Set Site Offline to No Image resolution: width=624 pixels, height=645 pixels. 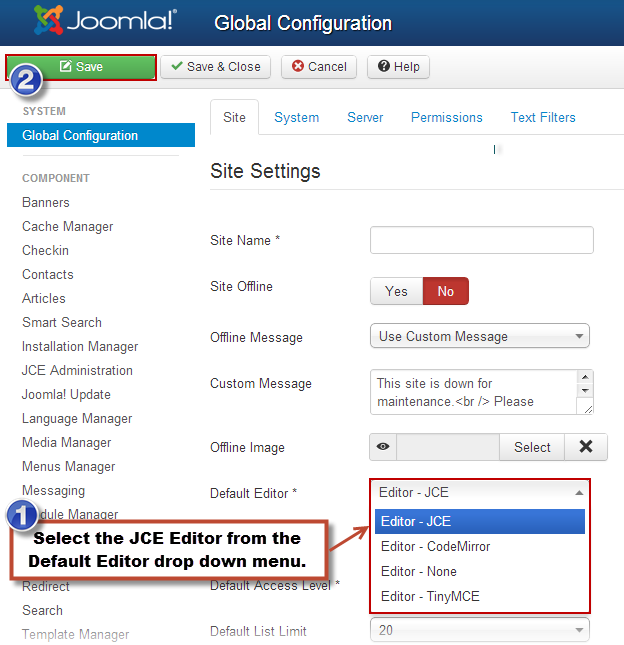[x=445, y=291]
